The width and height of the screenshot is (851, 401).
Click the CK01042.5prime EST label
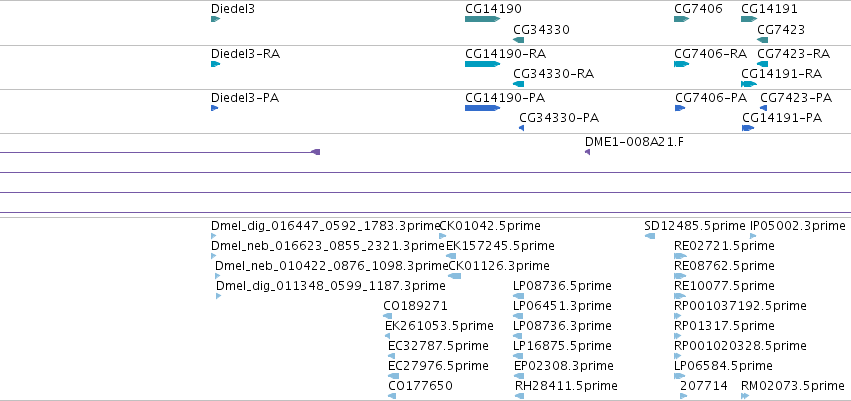[490, 226]
